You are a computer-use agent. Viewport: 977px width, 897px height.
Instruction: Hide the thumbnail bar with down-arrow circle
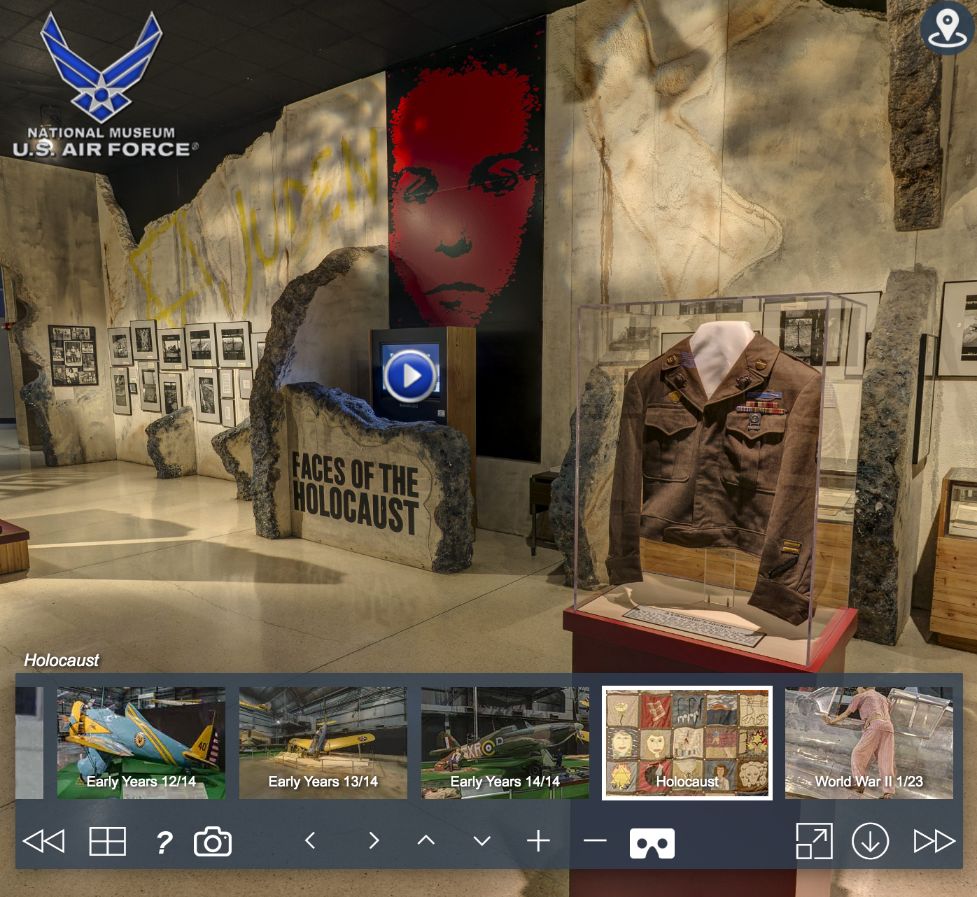pyautogui.click(x=870, y=841)
